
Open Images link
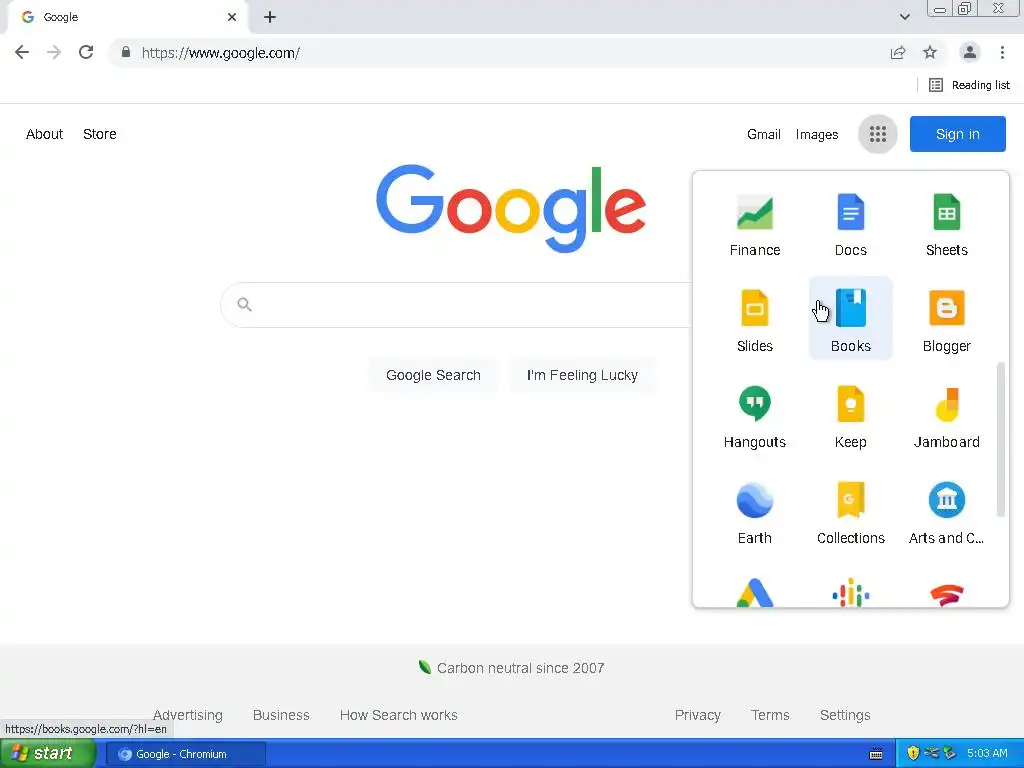(x=816, y=135)
